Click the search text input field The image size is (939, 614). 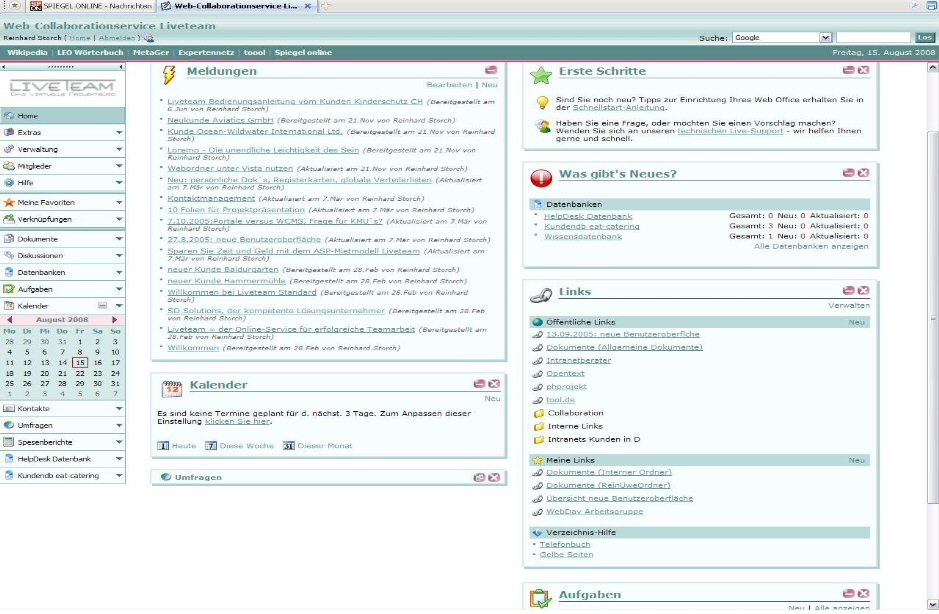click(873, 37)
